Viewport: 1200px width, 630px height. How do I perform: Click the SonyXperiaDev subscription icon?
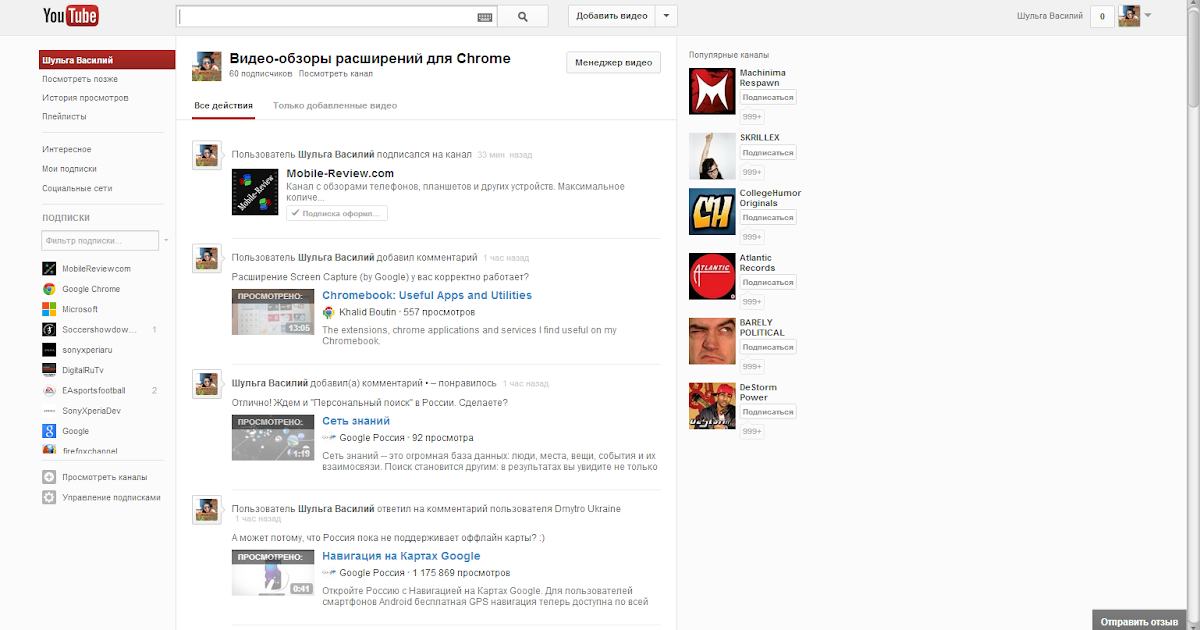click(49, 411)
